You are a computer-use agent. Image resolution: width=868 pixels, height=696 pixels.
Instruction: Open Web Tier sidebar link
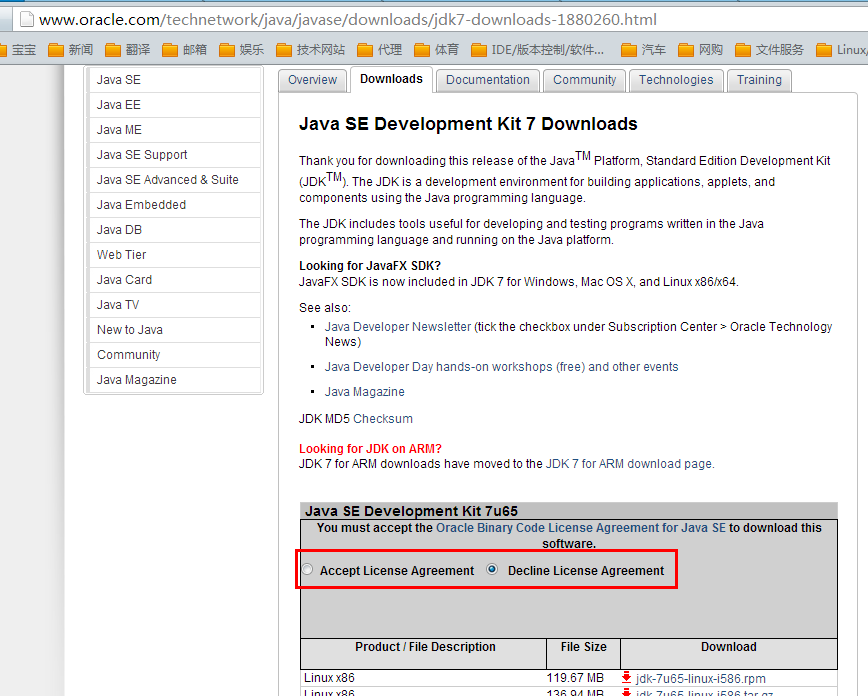tap(174, 255)
